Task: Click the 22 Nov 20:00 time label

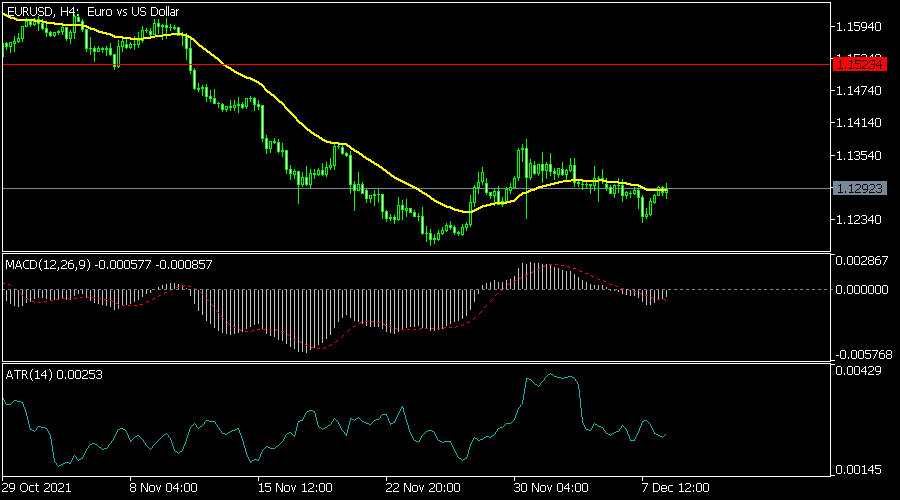Action: 423,488
